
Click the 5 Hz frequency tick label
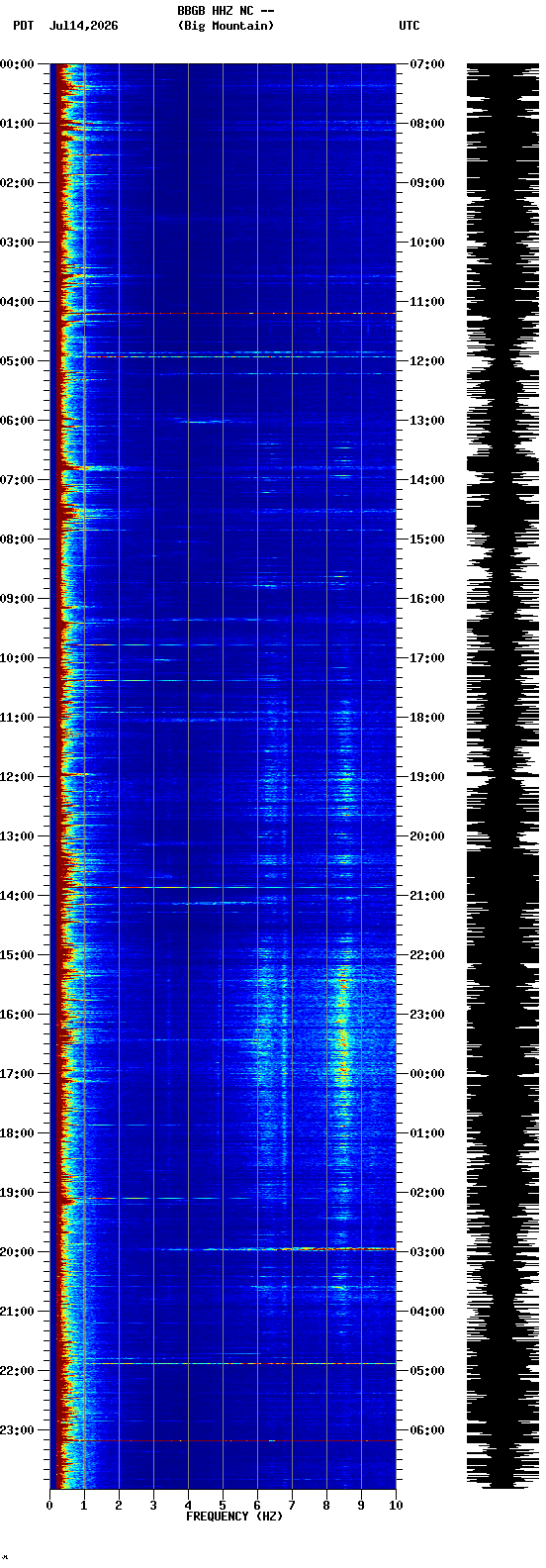[x=223, y=1506]
